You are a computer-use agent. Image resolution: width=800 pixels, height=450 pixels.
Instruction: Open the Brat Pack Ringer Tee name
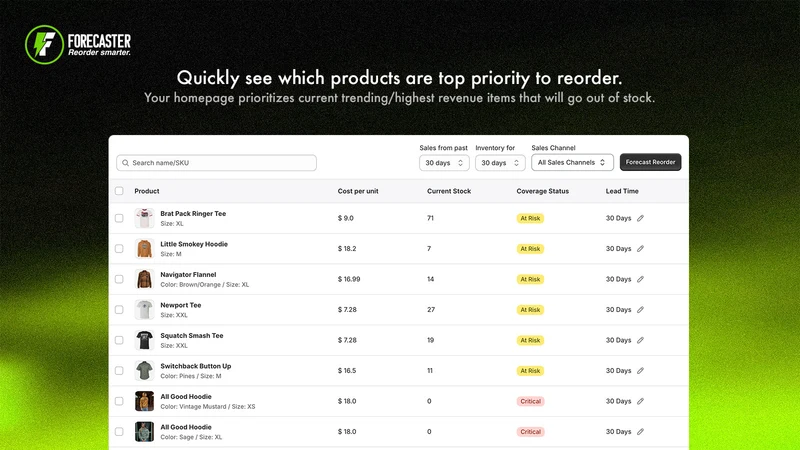[x=193, y=214]
